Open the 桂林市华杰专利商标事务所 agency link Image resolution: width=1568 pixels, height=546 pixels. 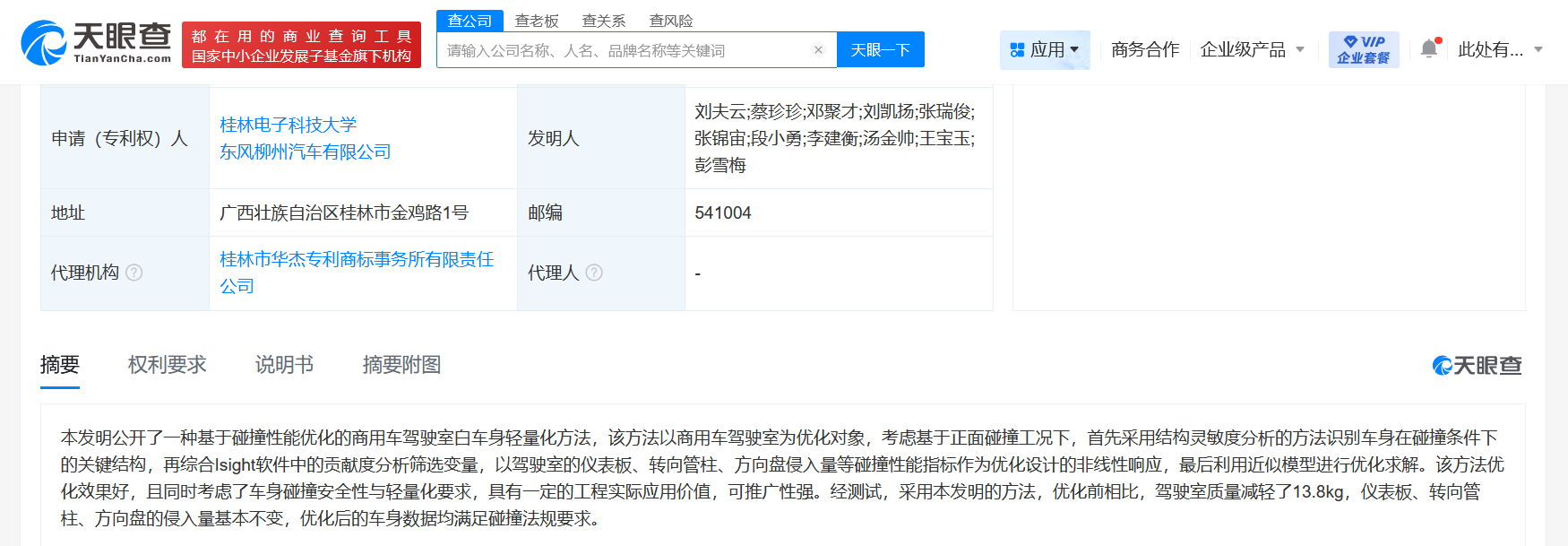[x=357, y=273]
